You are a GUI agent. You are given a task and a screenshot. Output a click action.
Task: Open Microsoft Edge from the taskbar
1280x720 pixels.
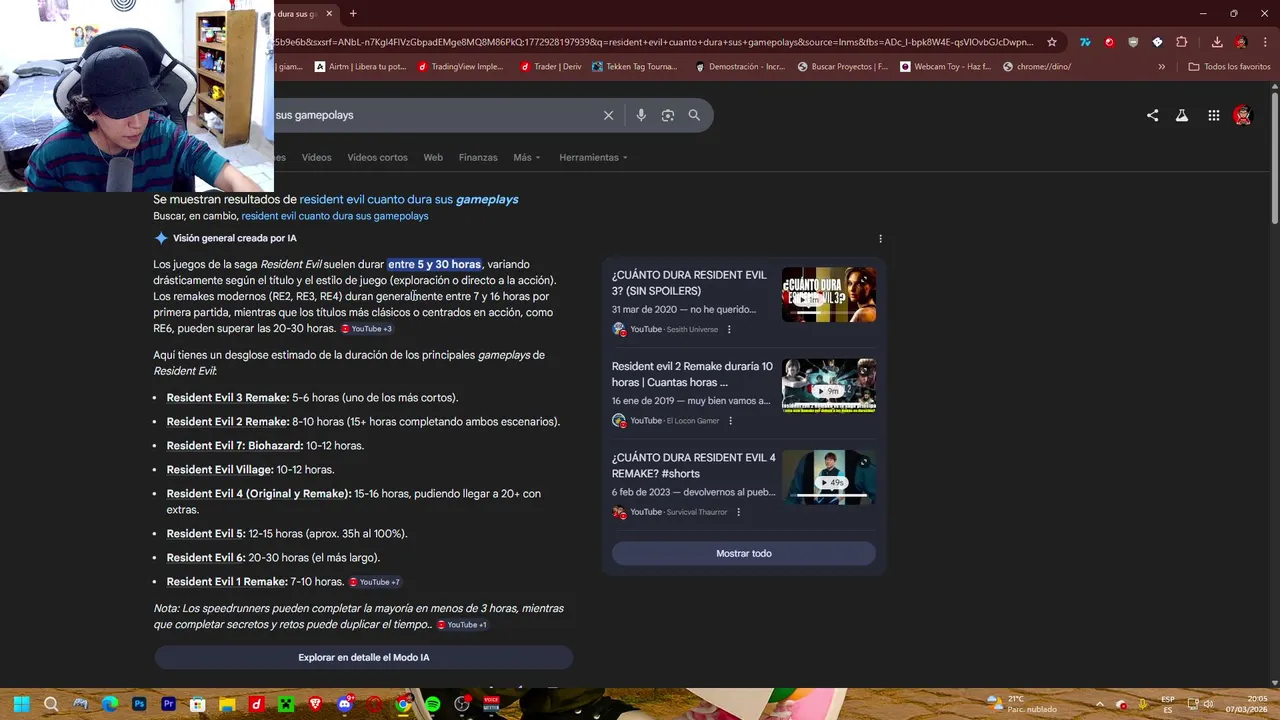click(110, 704)
